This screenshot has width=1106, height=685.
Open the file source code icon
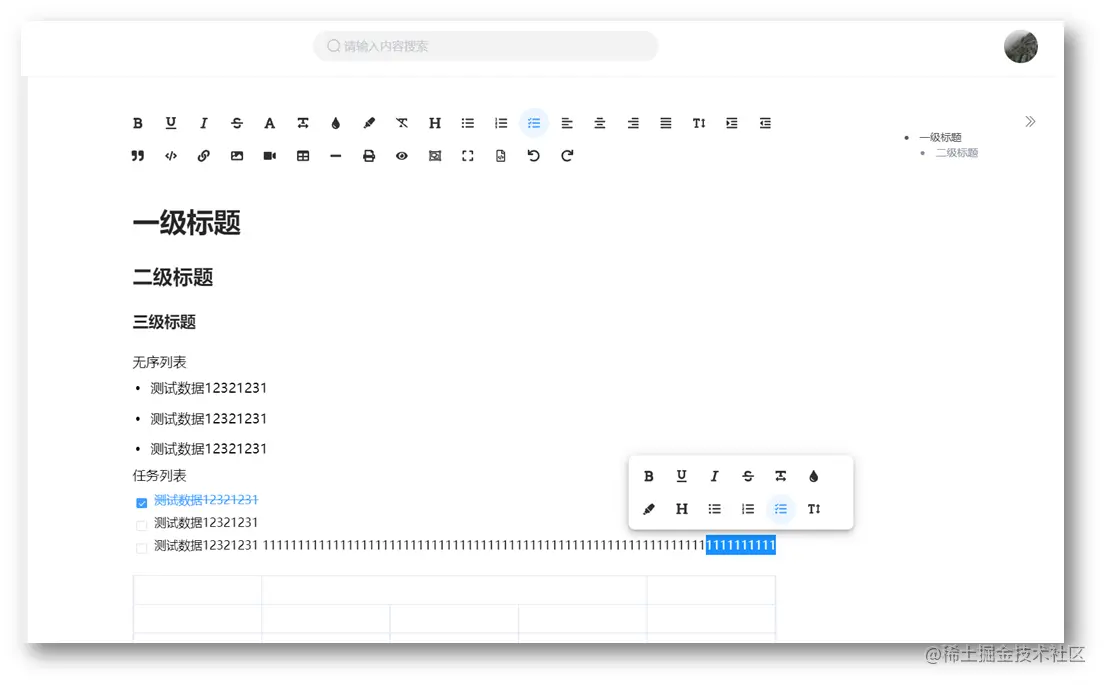click(501, 156)
